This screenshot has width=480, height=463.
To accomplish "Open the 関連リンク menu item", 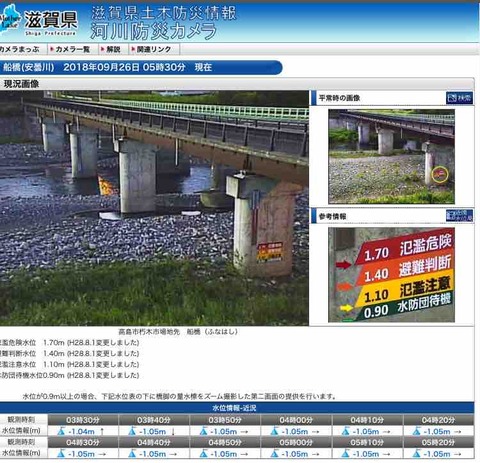I will [x=154, y=49].
